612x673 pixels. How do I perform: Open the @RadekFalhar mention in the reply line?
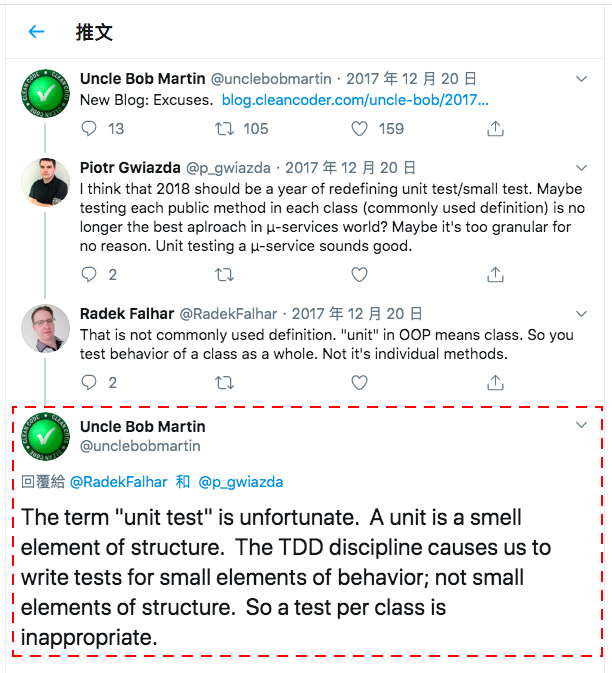pos(118,482)
